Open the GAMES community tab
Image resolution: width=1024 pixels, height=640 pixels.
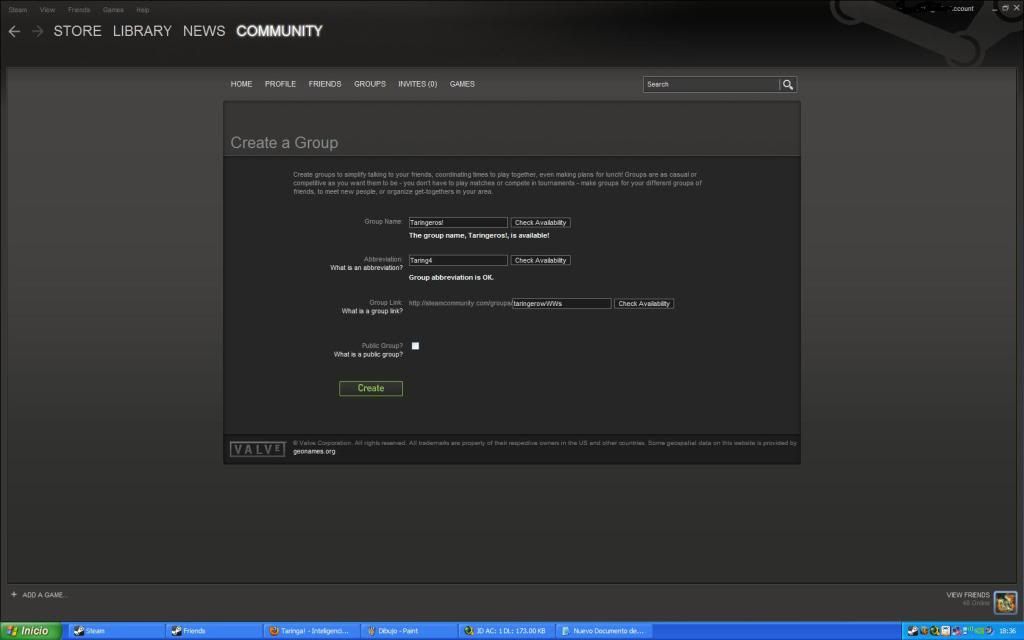pyautogui.click(x=462, y=84)
